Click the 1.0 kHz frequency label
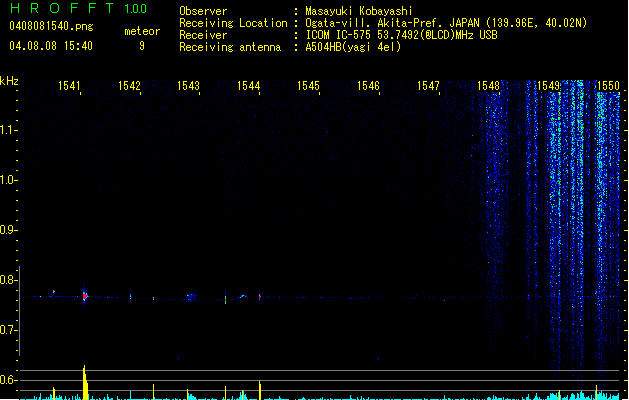 (8, 180)
